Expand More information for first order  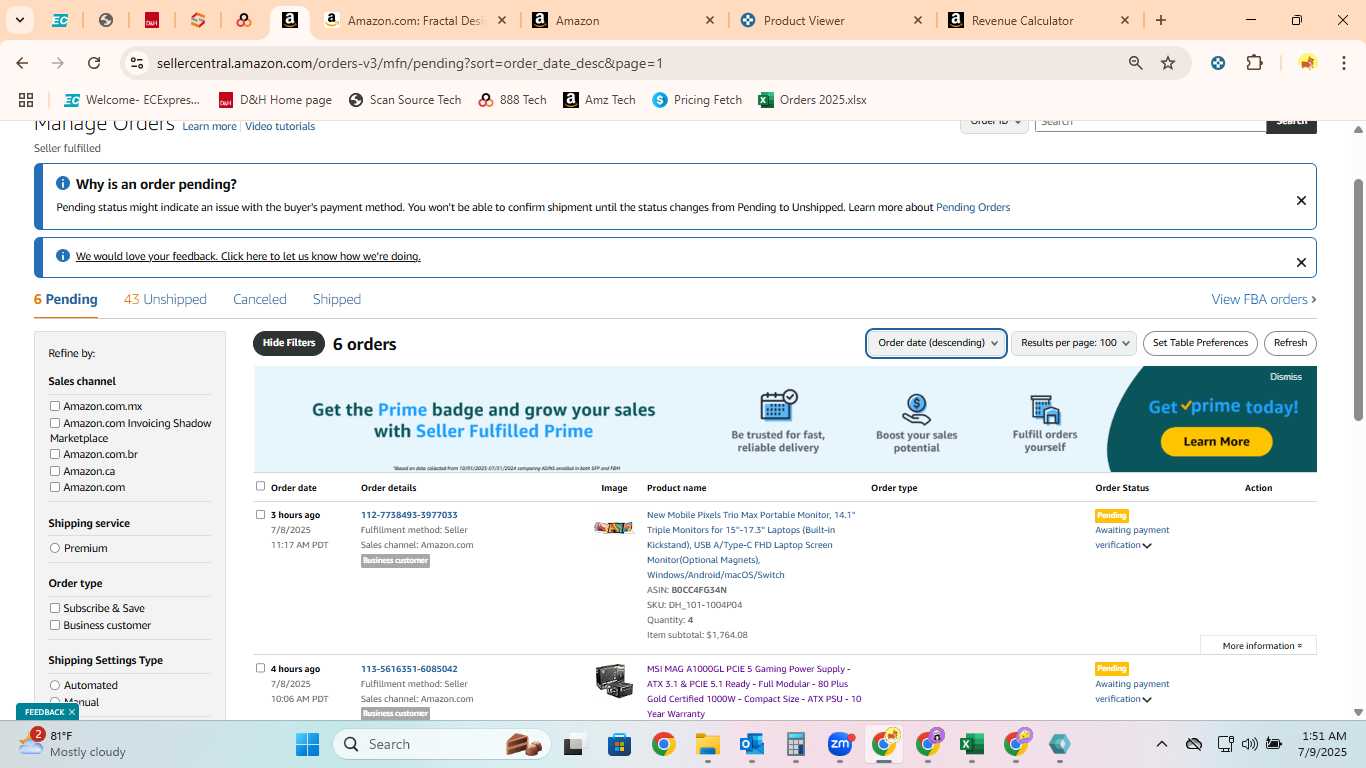tap(1258, 646)
